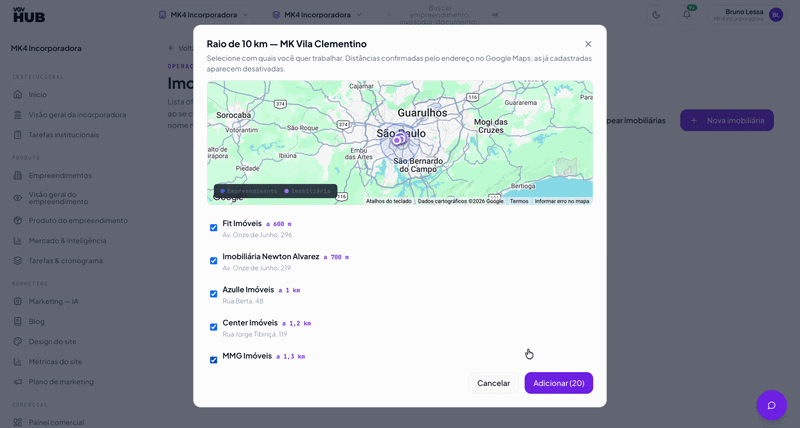Click the imobiliária marker cluster on map

[x=399, y=139]
